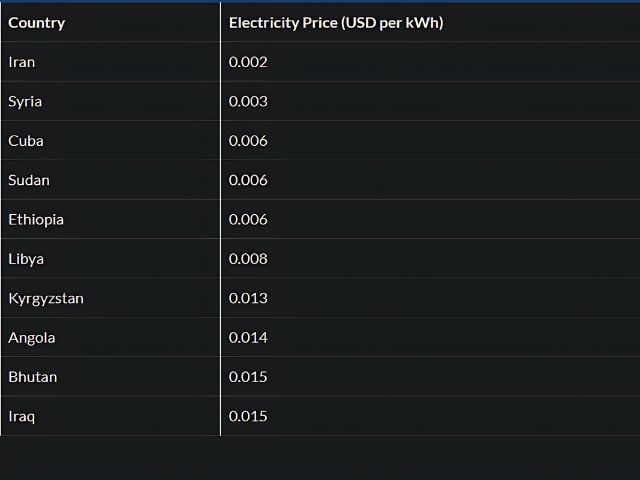This screenshot has height=480, width=640.
Task: Click Cuba's 0.006 price value
Action: coord(248,141)
